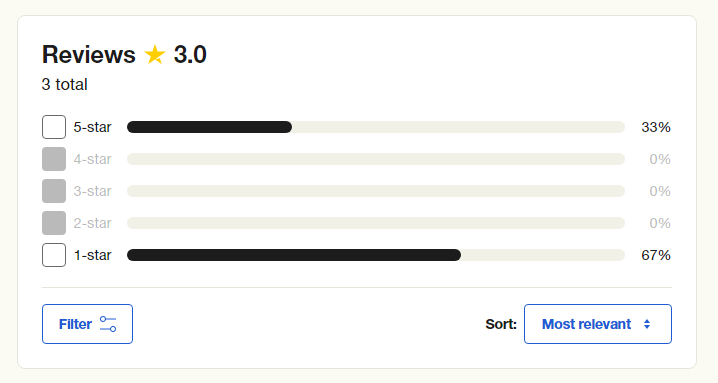Click the empty 2-star rating bar
The image size is (718, 383).
(375, 223)
